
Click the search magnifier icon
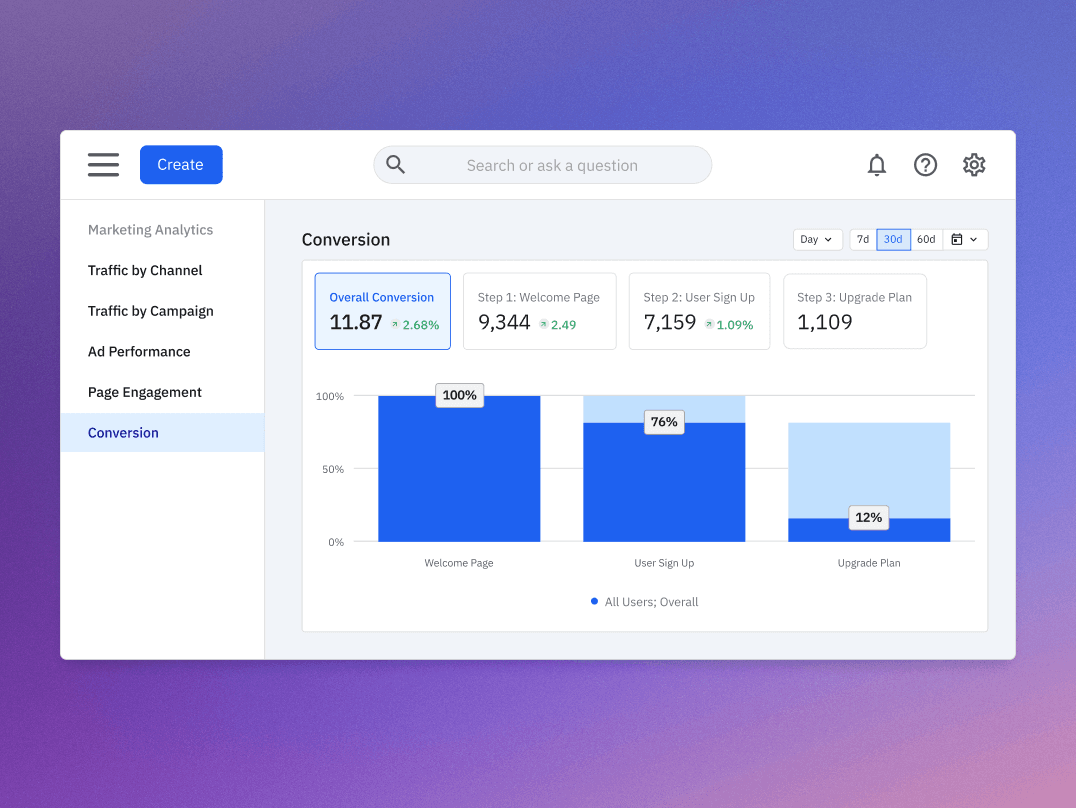[x=395, y=164]
